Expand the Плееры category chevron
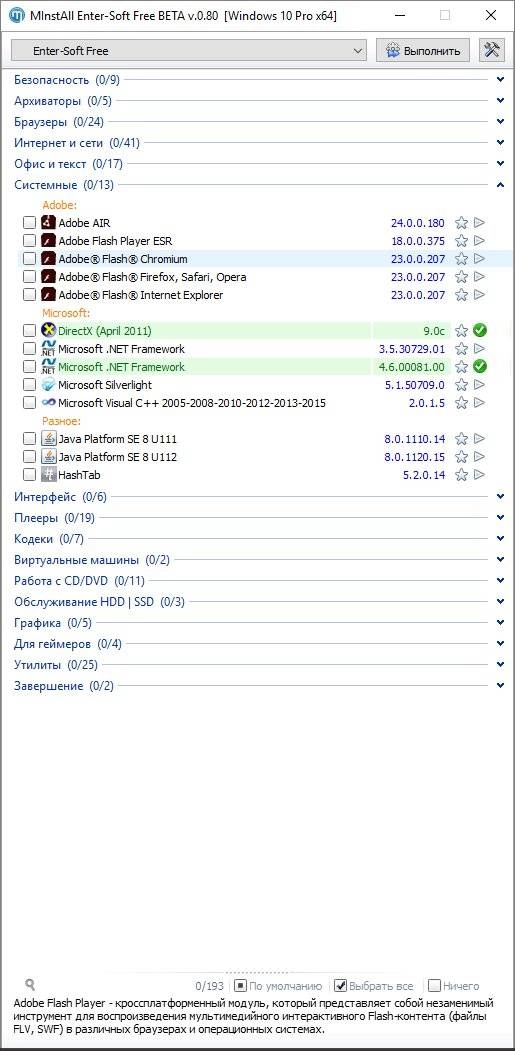The image size is (515, 1051). coord(500,517)
